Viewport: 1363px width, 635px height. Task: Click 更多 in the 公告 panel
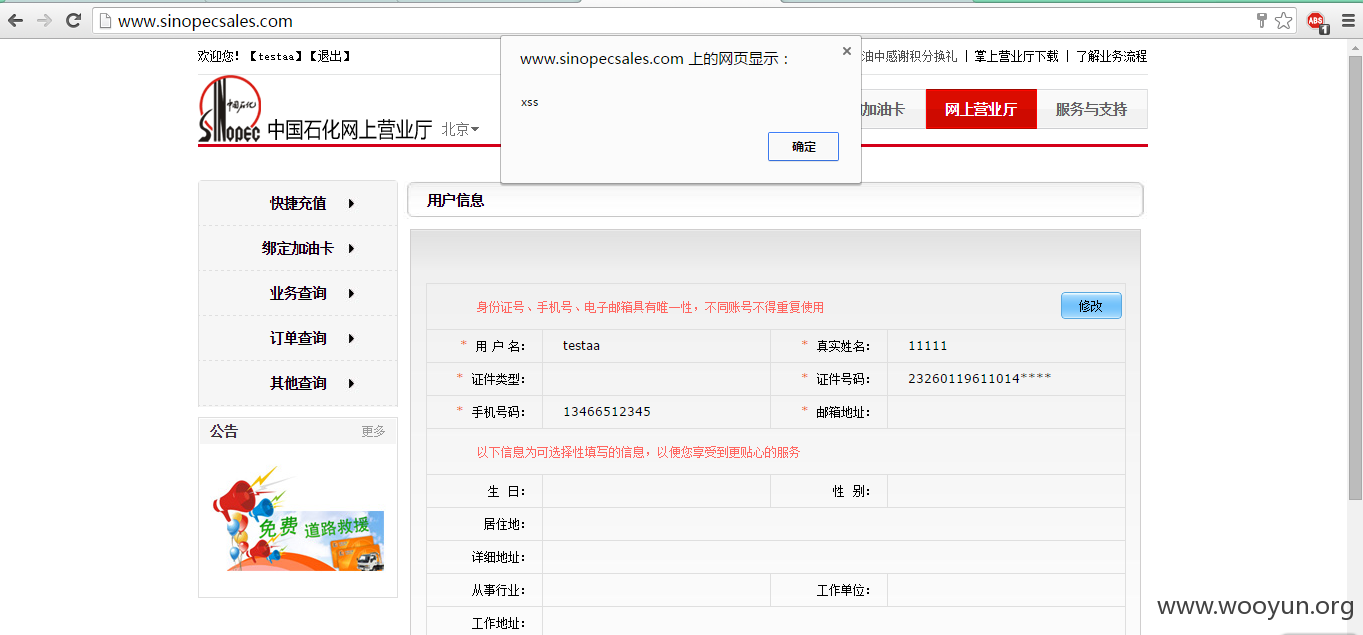[x=373, y=431]
